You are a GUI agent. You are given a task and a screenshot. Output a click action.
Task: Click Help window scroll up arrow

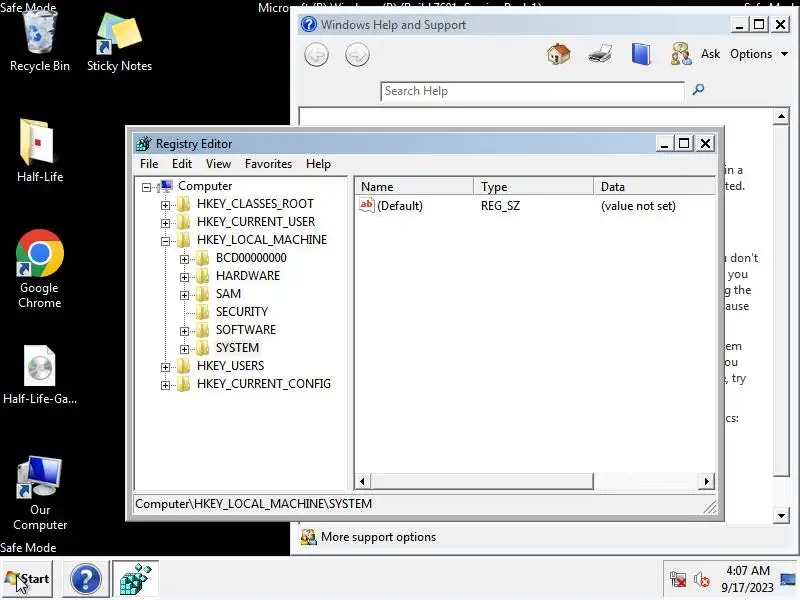(781, 116)
